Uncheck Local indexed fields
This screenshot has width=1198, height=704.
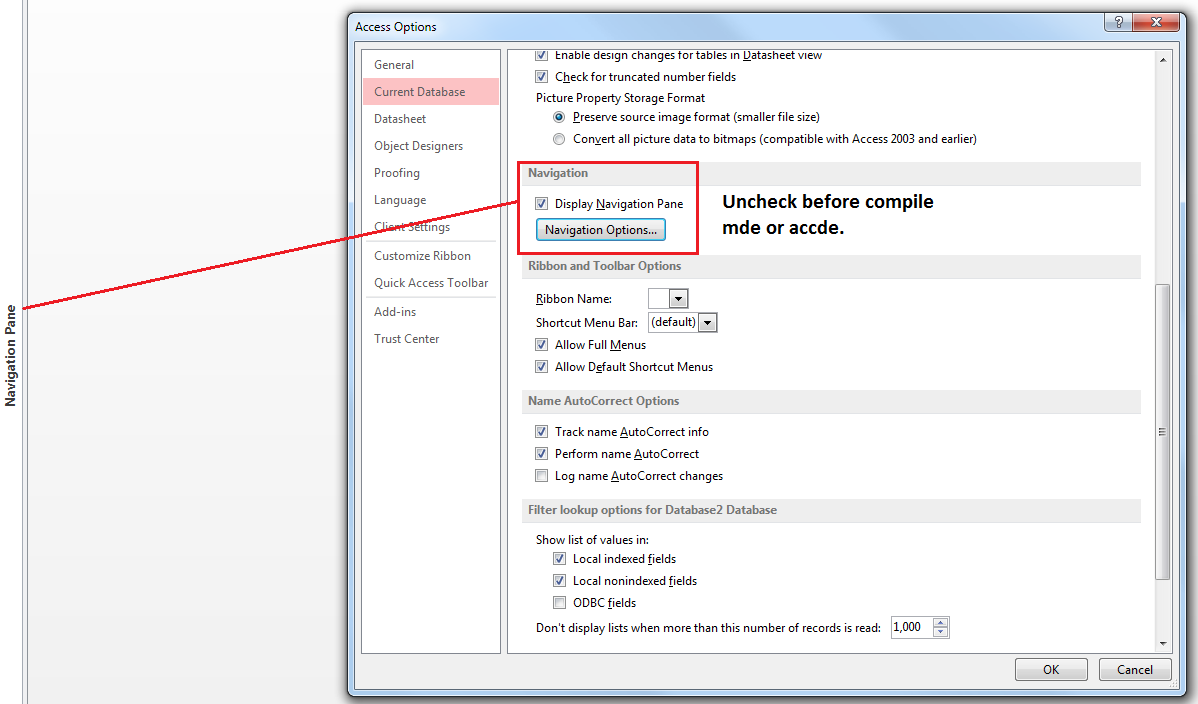coord(559,559)
